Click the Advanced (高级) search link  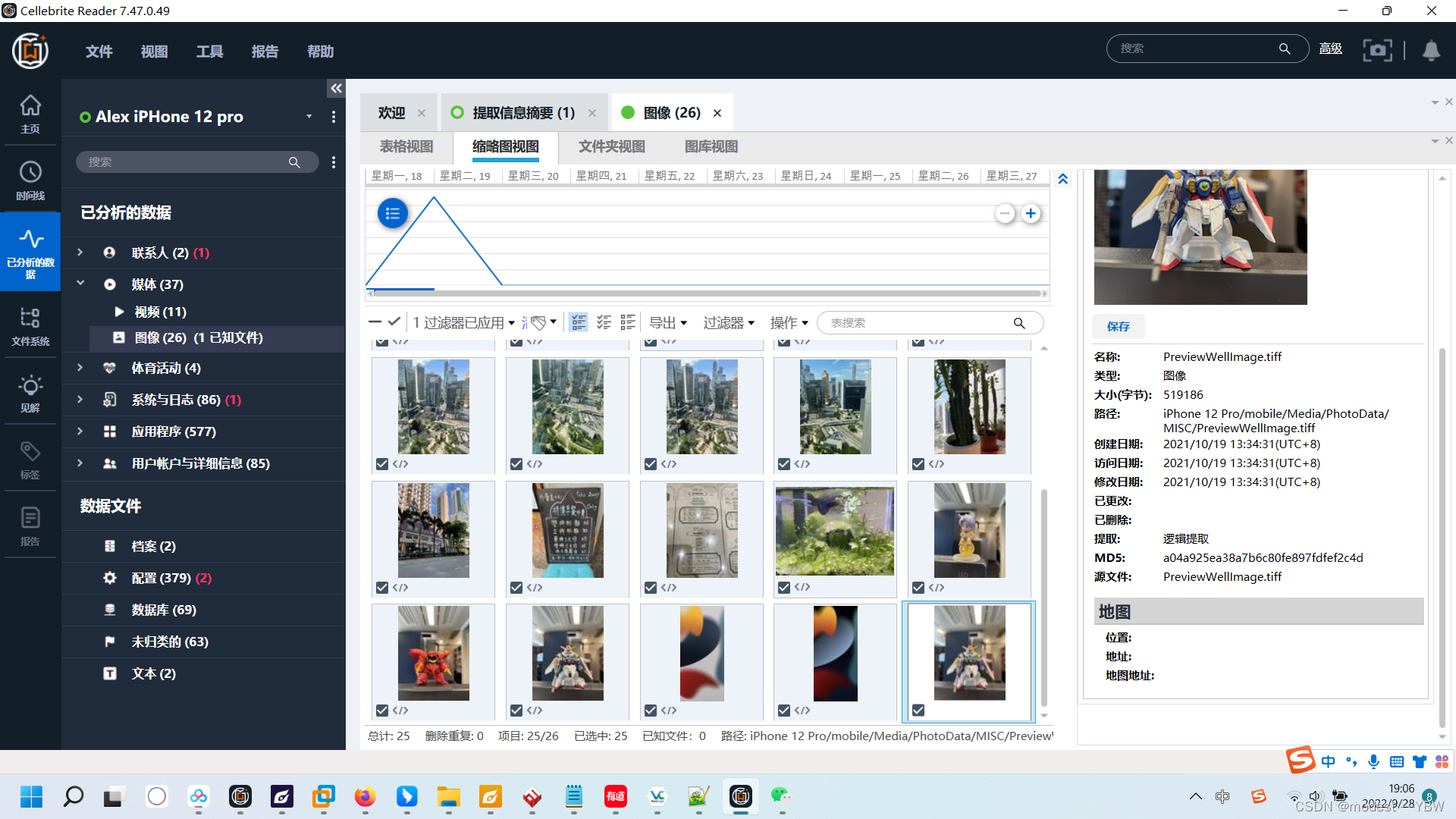(1330, 49)
